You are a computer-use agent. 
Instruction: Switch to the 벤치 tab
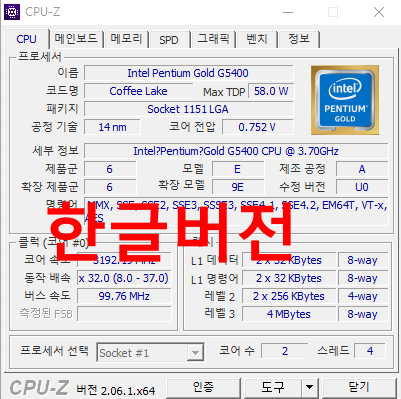257,39
